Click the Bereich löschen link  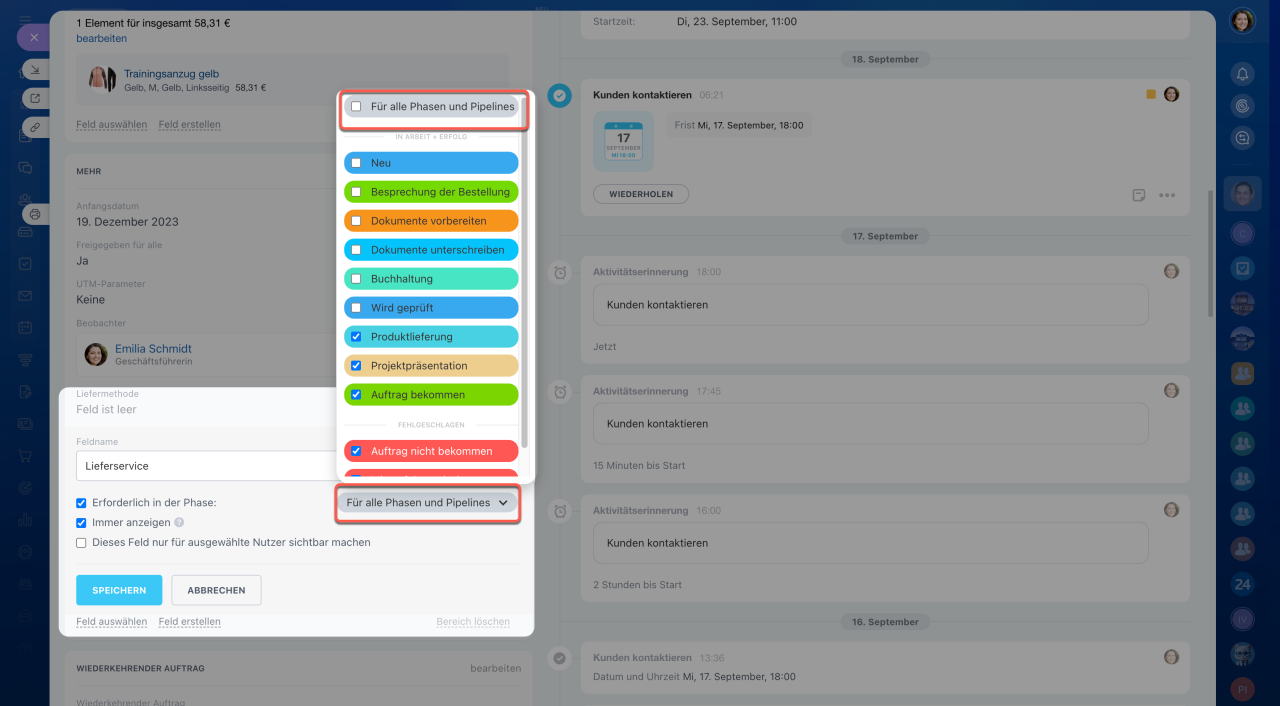coord(473,622)
